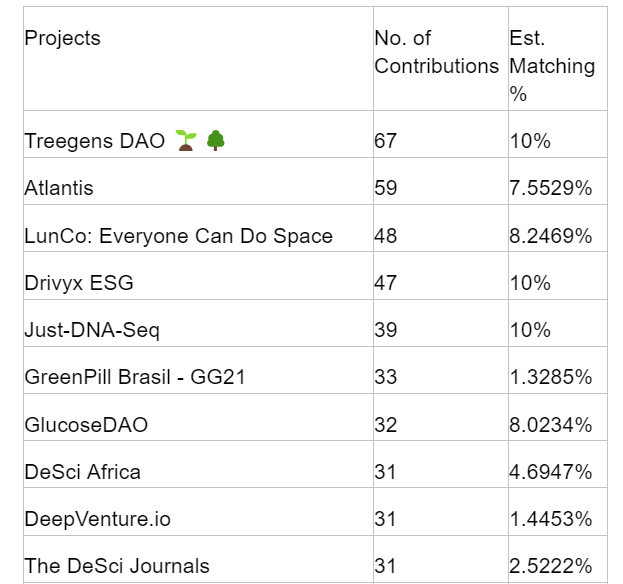Select the GlucoseDAO 8.0234% cell
This screenshot has width=623, height=584.
[550, 425]
